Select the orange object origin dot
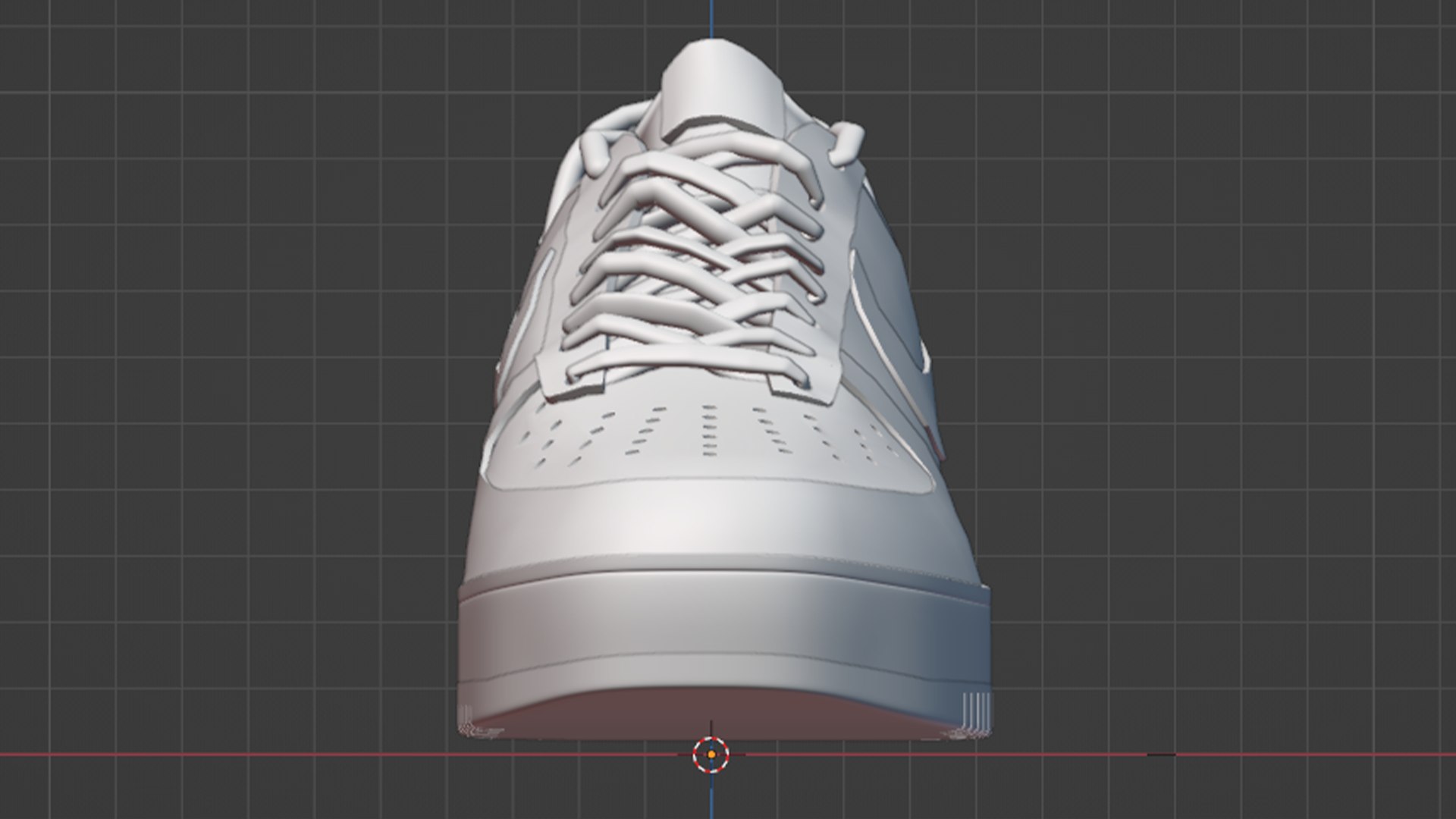 [711, 755]
